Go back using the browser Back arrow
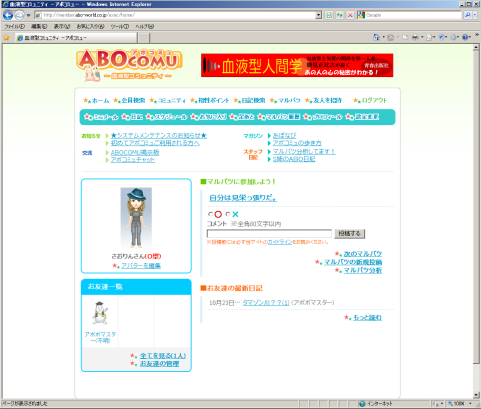 point(8,15)
